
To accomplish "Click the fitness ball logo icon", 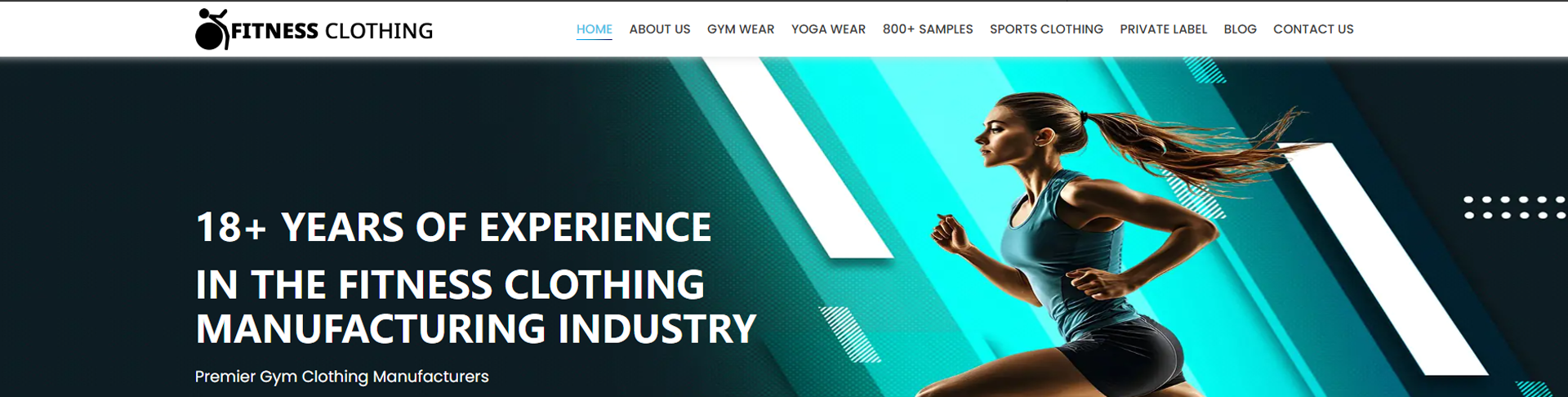I will 212,29.
